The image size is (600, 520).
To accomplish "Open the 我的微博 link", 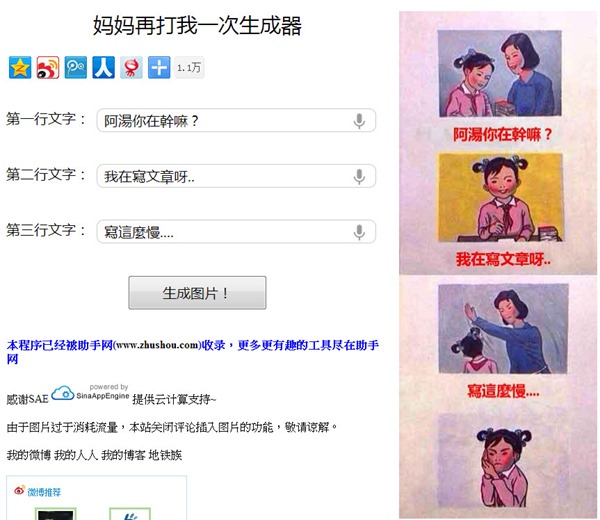I will pos(29,455).
